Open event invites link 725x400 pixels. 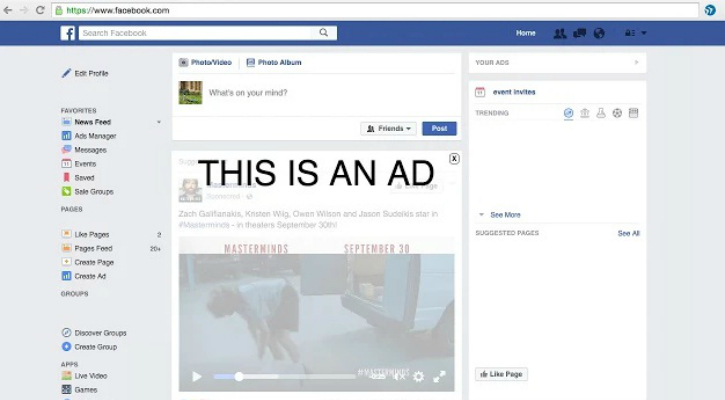coord(514,92)
